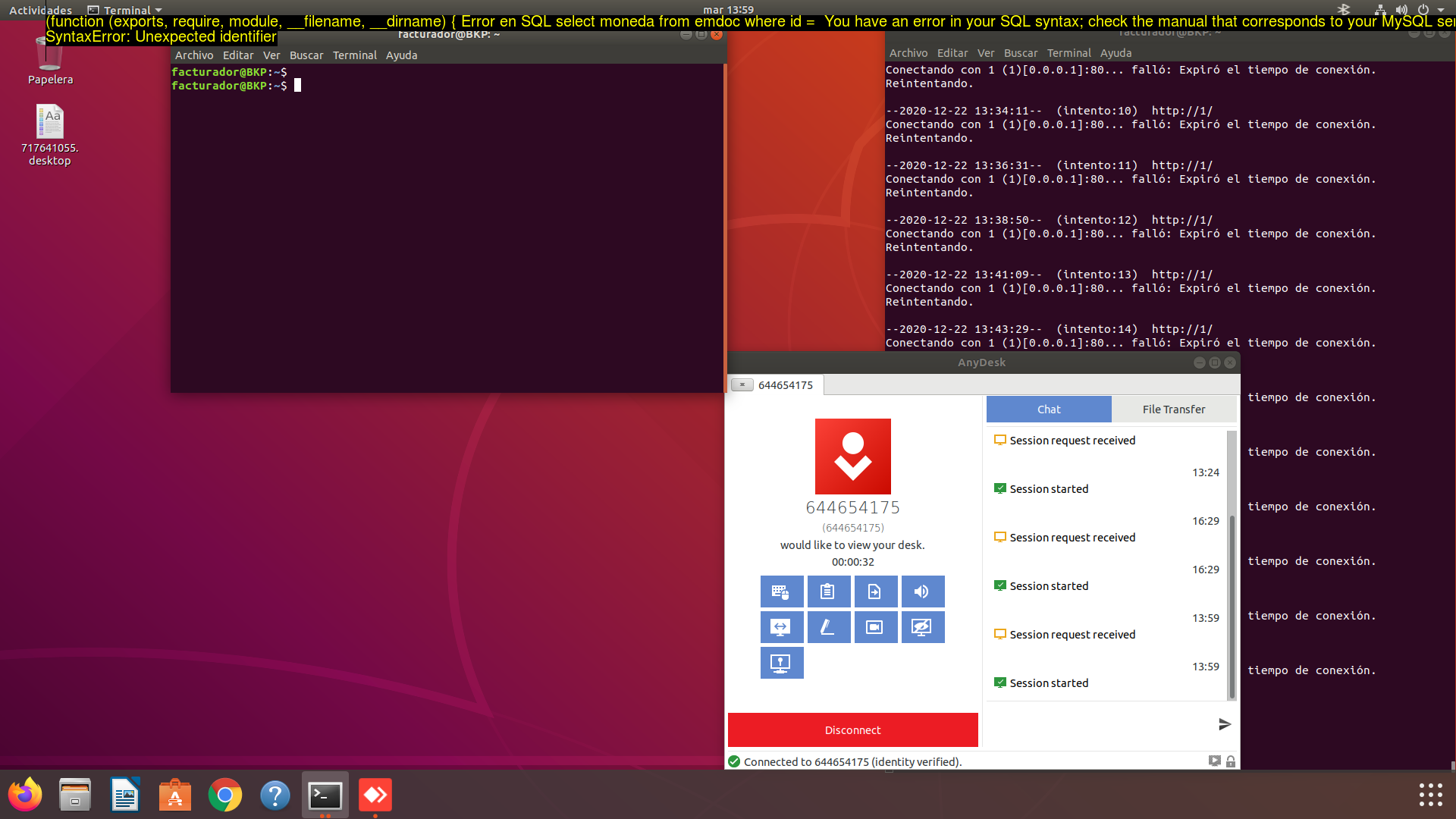This screenshot has width=1456, height=819.
Task: Switch to AnyDesk via the dock icon
Action: pyautogui.click(x=375, y=795)
